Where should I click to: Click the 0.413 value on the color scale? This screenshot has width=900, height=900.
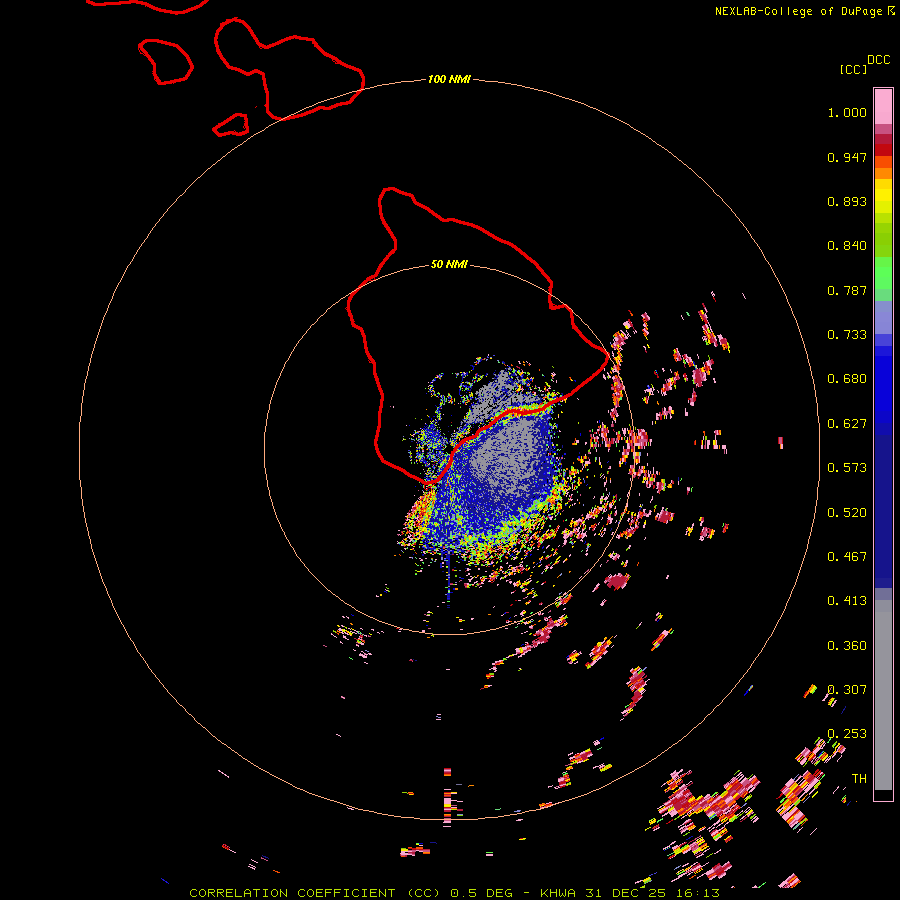(x=847, y=601)
